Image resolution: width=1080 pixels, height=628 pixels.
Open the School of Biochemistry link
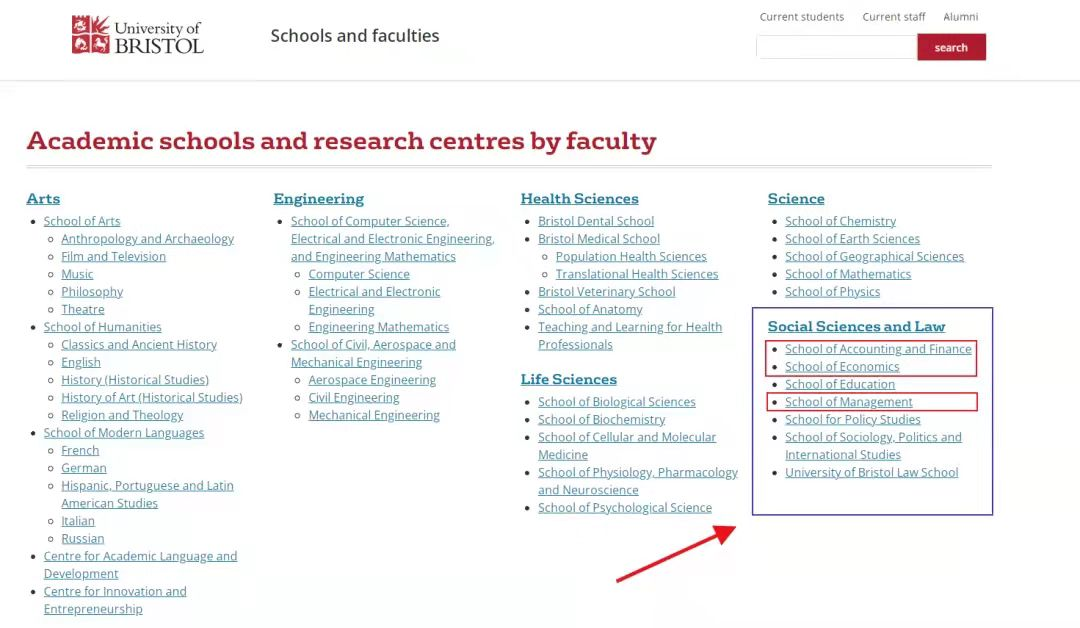(601, 419)
